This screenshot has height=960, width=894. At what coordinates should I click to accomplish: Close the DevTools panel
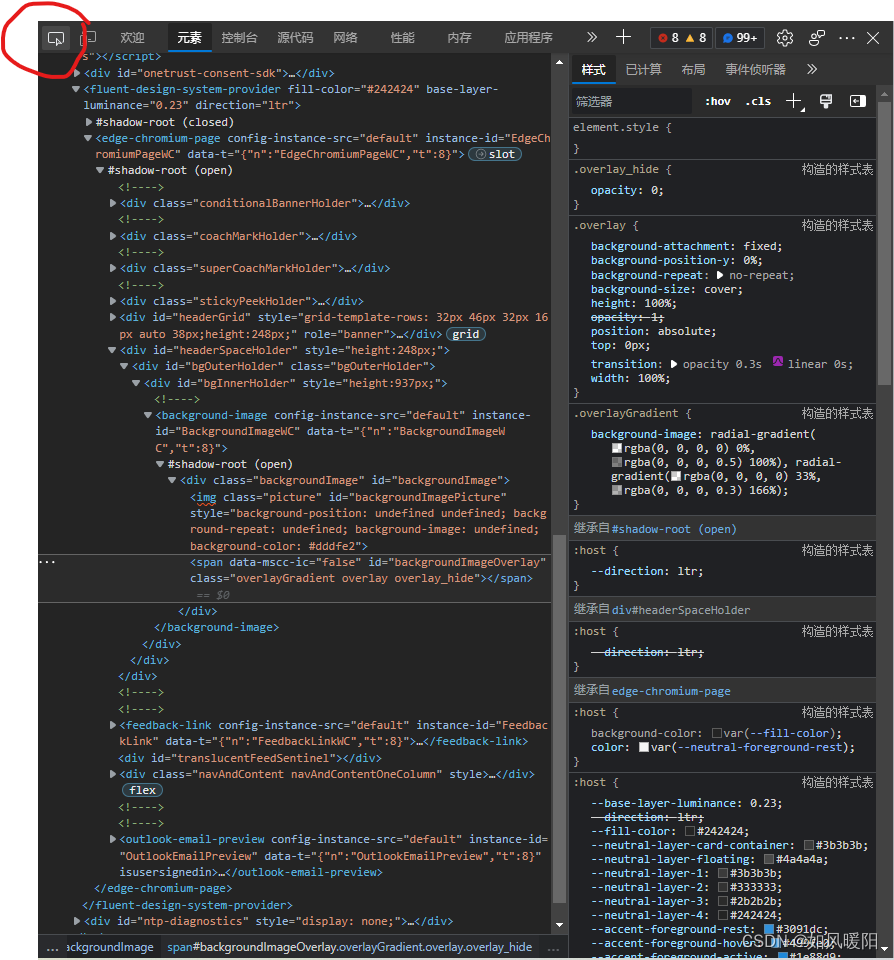873,38
